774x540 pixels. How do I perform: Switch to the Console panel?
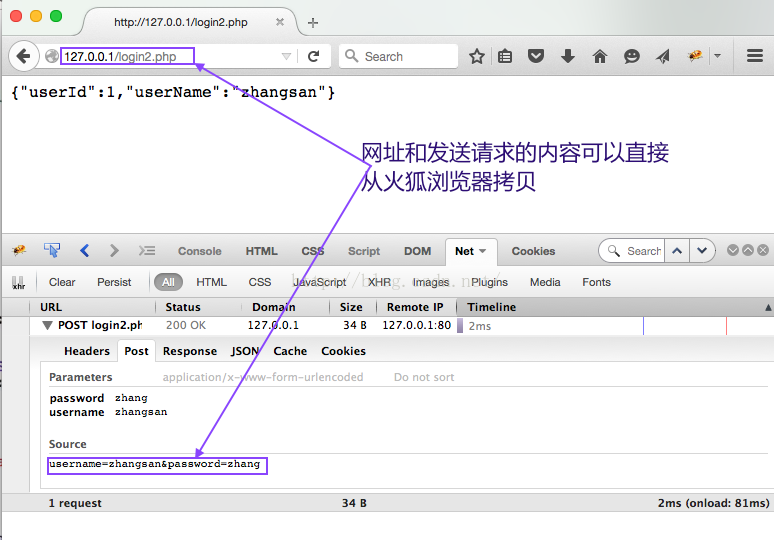tap(199, 251)
